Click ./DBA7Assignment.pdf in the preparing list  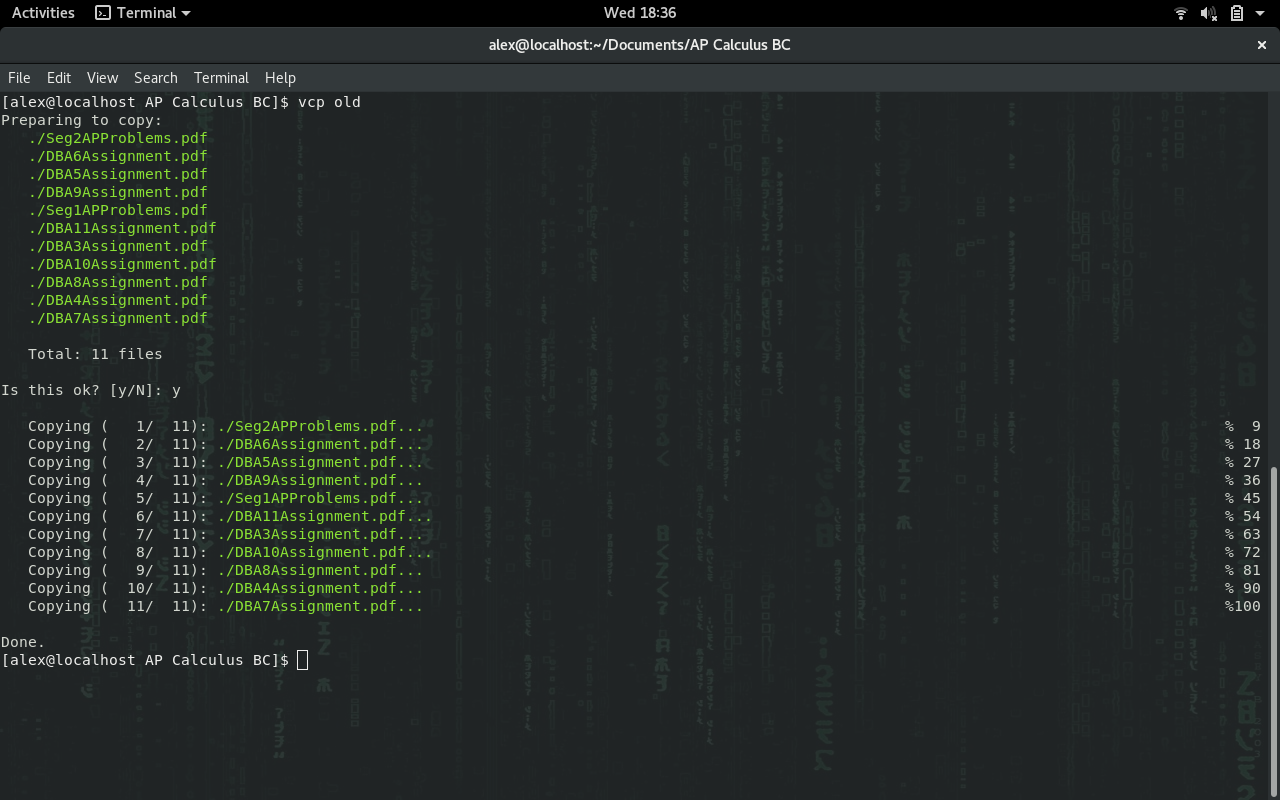coord(118,318)
